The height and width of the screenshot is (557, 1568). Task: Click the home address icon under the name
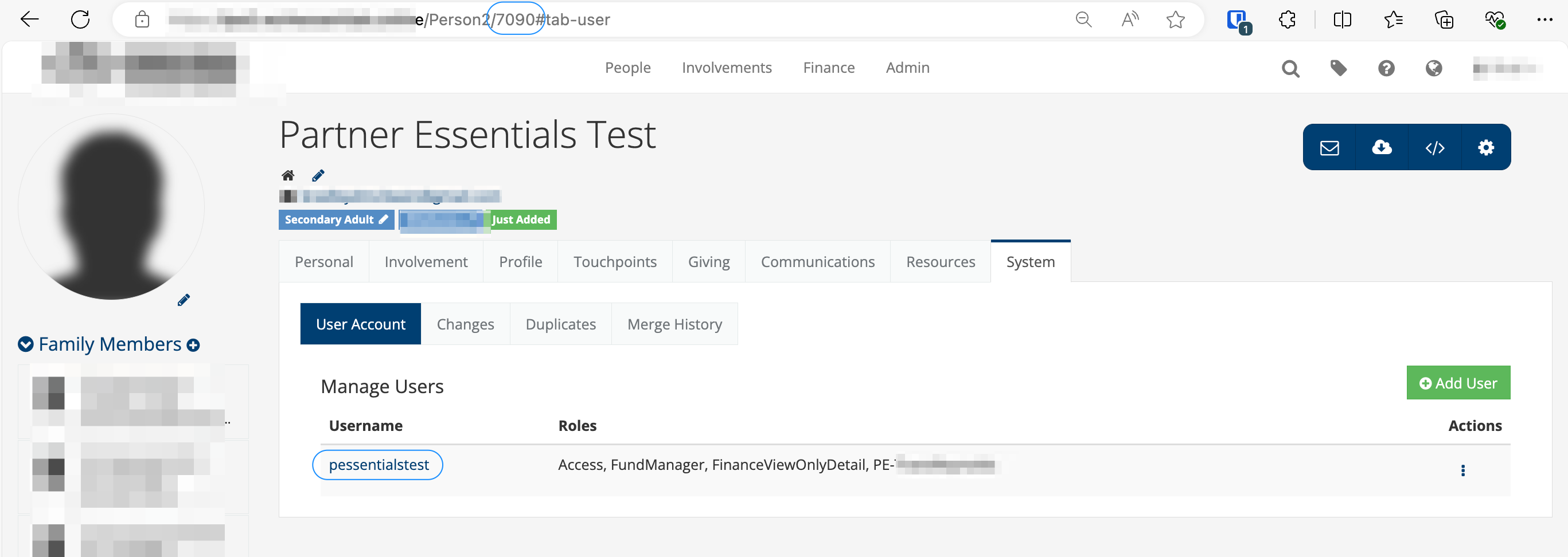click(288, 176)
